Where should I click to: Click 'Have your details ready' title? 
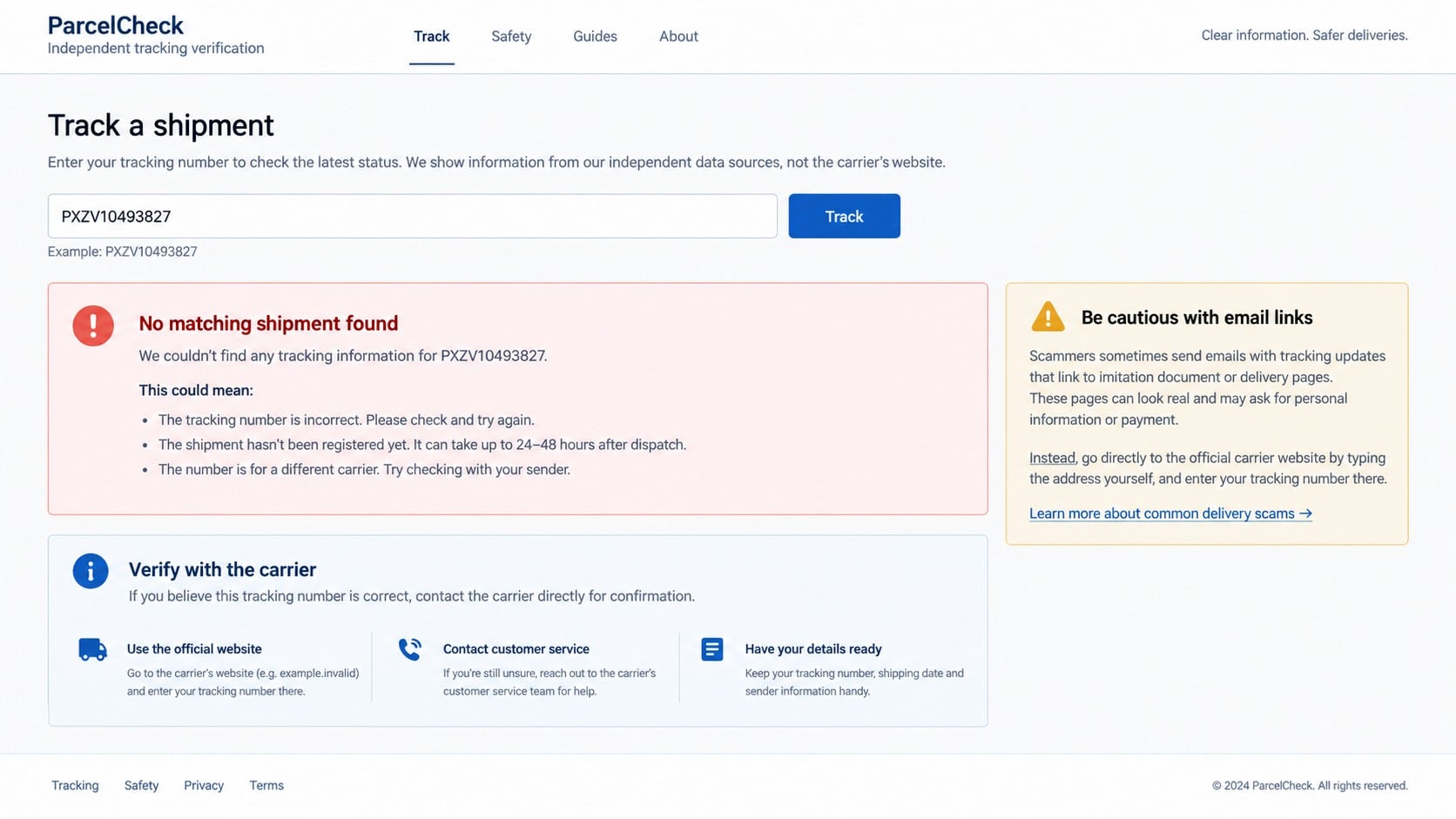pos(813,649)
